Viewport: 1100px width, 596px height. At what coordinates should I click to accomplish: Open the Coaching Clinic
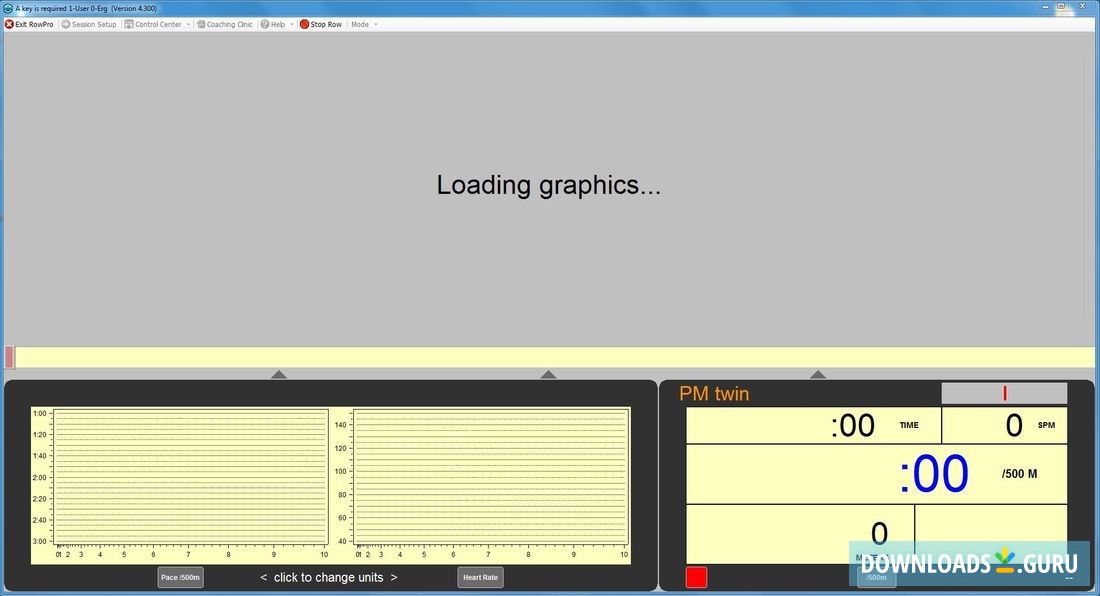[224, 24]
